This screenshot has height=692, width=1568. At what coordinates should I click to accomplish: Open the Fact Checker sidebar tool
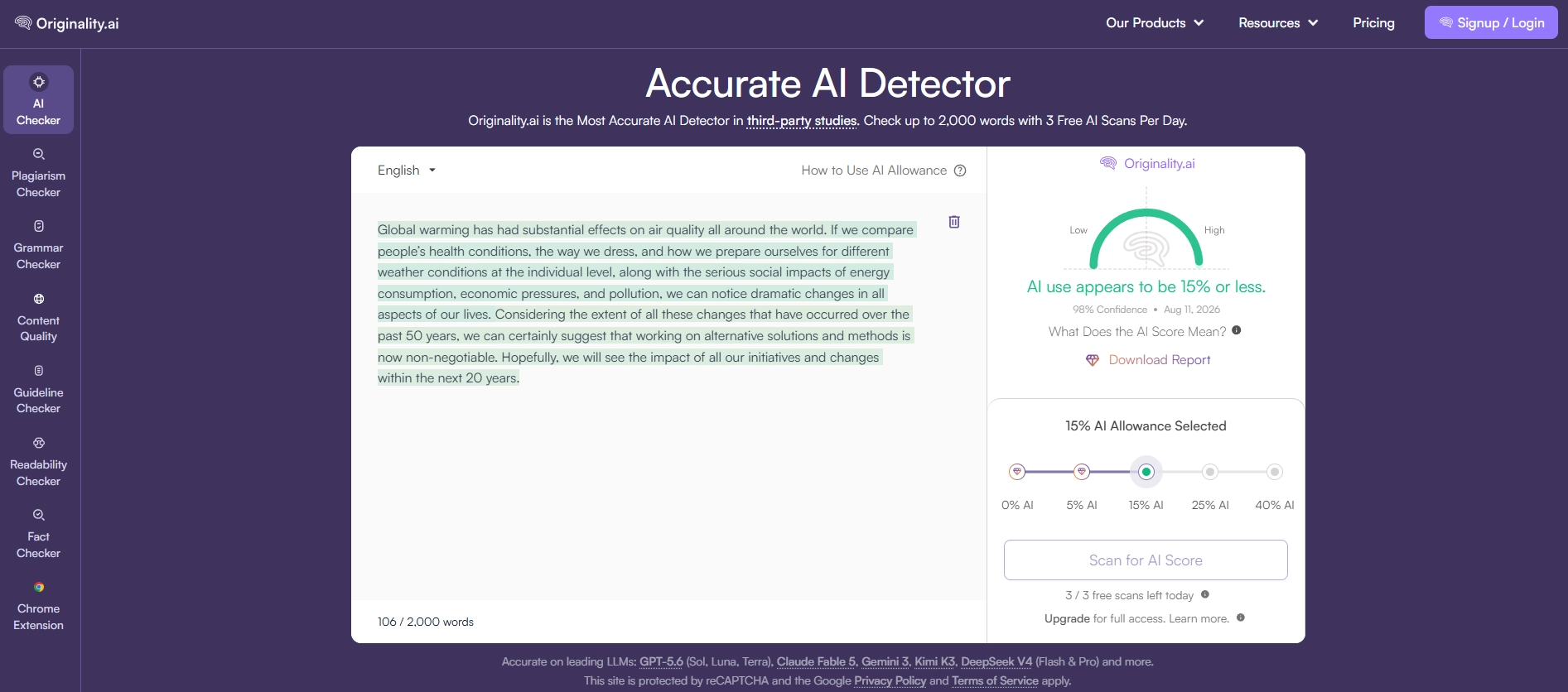38,533
